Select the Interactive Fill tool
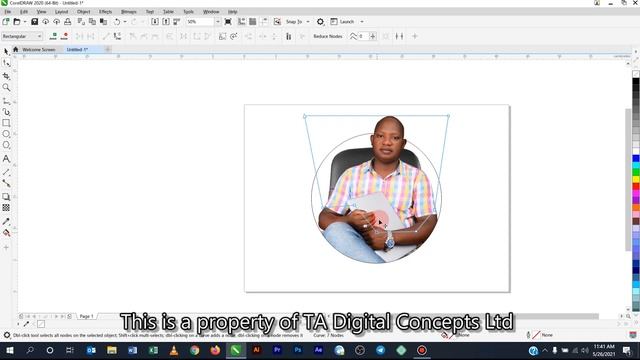The height and width of the screenshot is (360, 640). 6,233
